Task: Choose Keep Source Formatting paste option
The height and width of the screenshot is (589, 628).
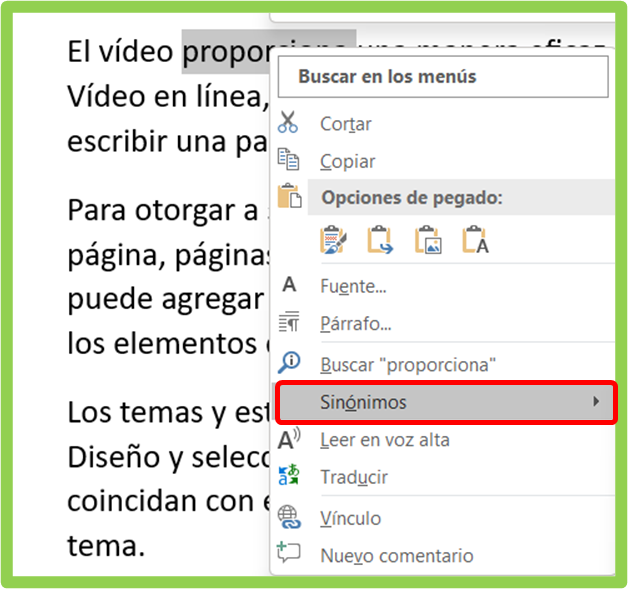Action: pos(333,240)
